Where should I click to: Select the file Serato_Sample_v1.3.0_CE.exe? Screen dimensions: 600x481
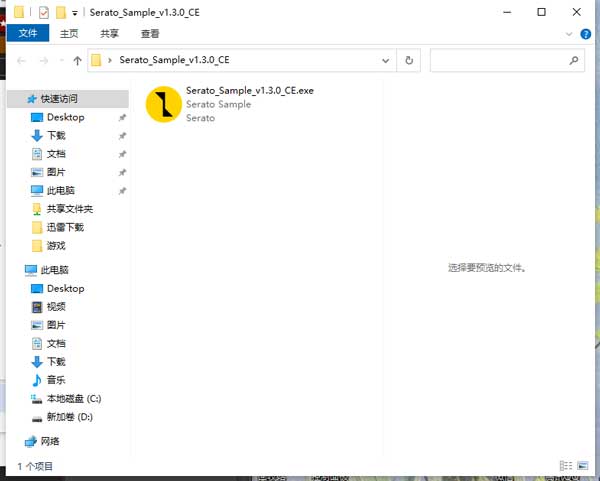(250, 91)
